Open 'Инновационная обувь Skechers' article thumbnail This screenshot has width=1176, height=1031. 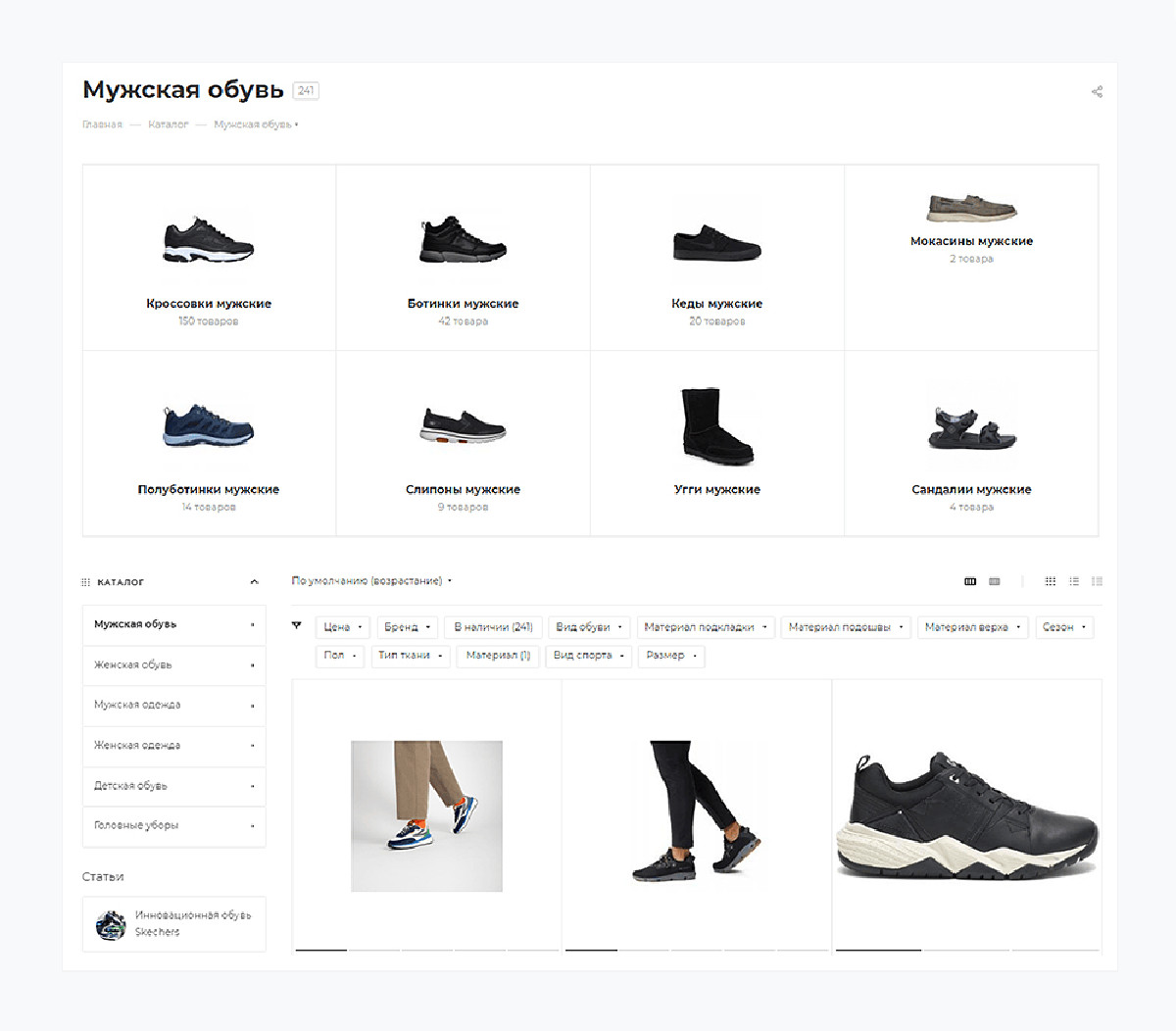111,924
